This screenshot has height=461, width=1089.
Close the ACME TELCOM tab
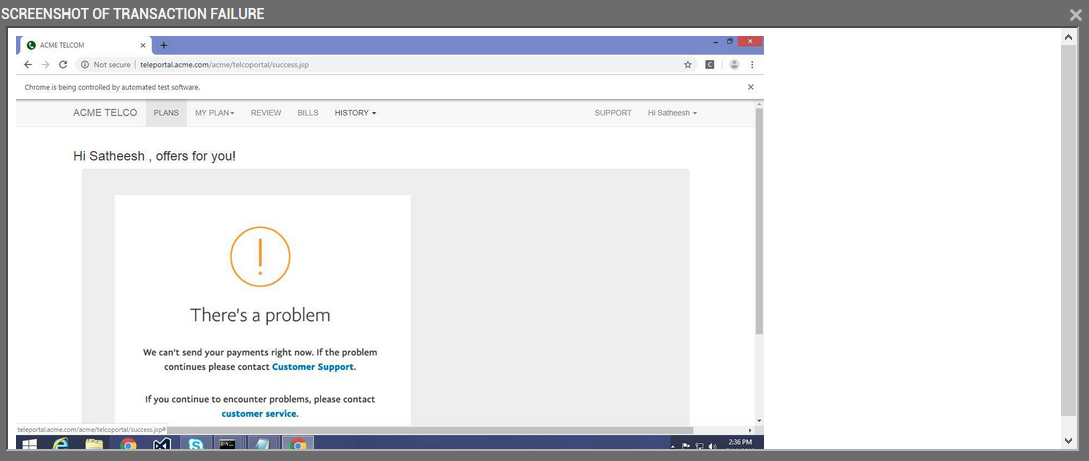[x=143, y=45]
